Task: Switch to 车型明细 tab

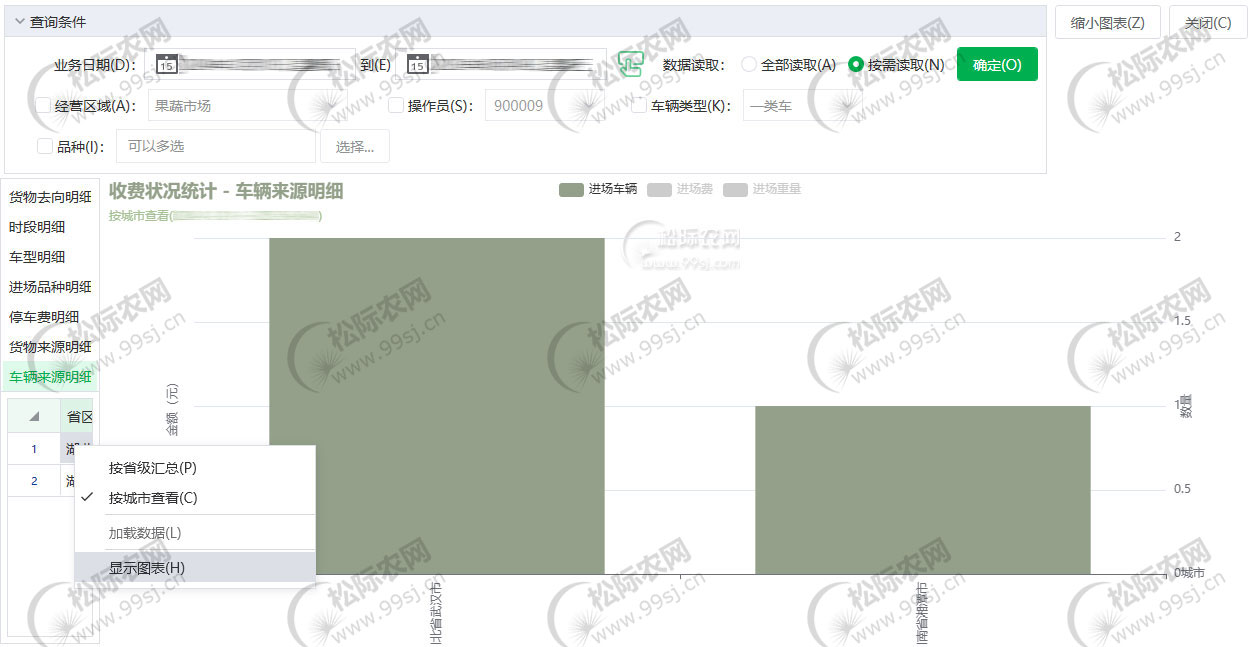Action: pyautogui.click(x=51, y=257)
